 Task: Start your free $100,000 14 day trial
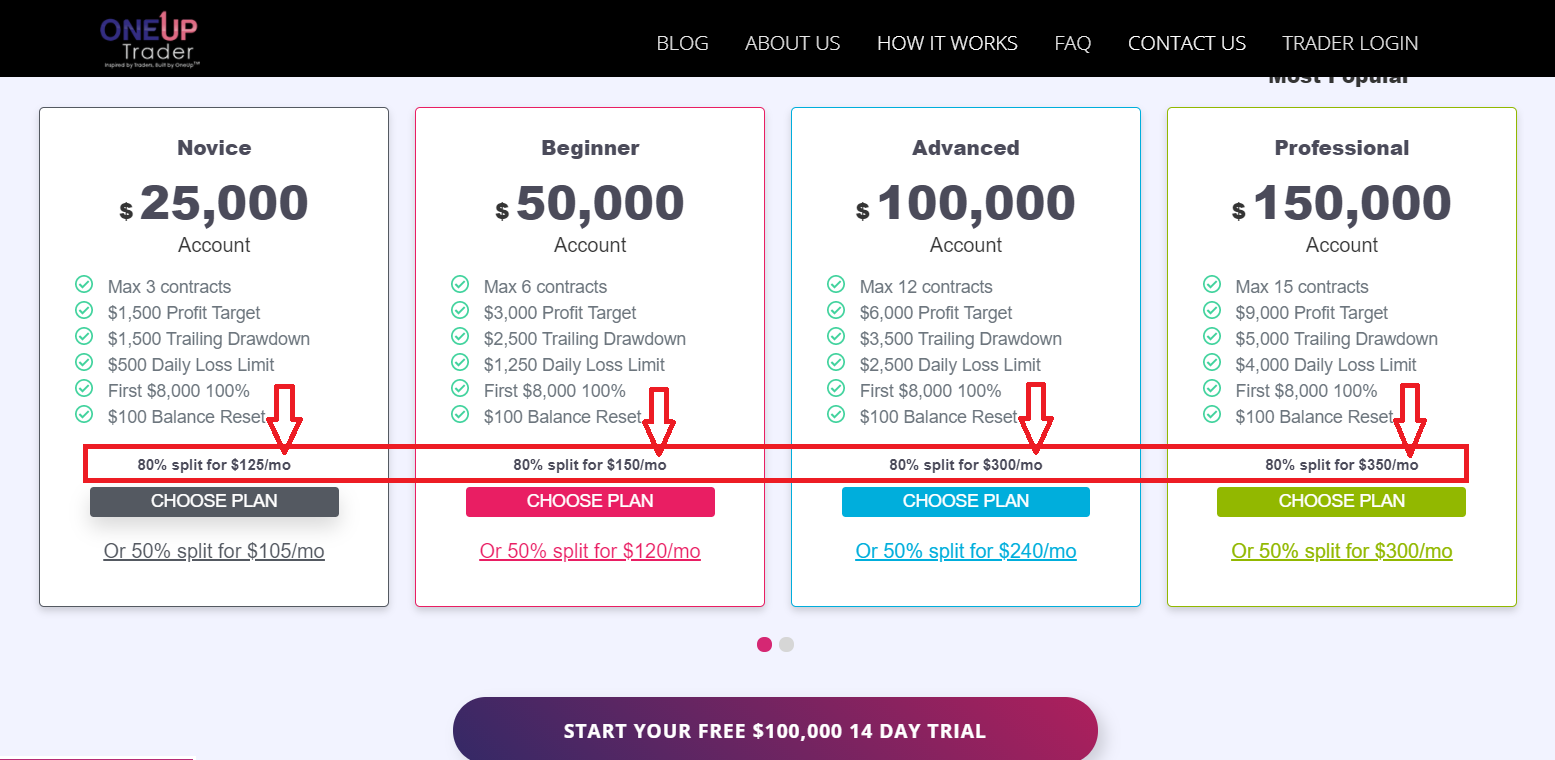point(775,731)
